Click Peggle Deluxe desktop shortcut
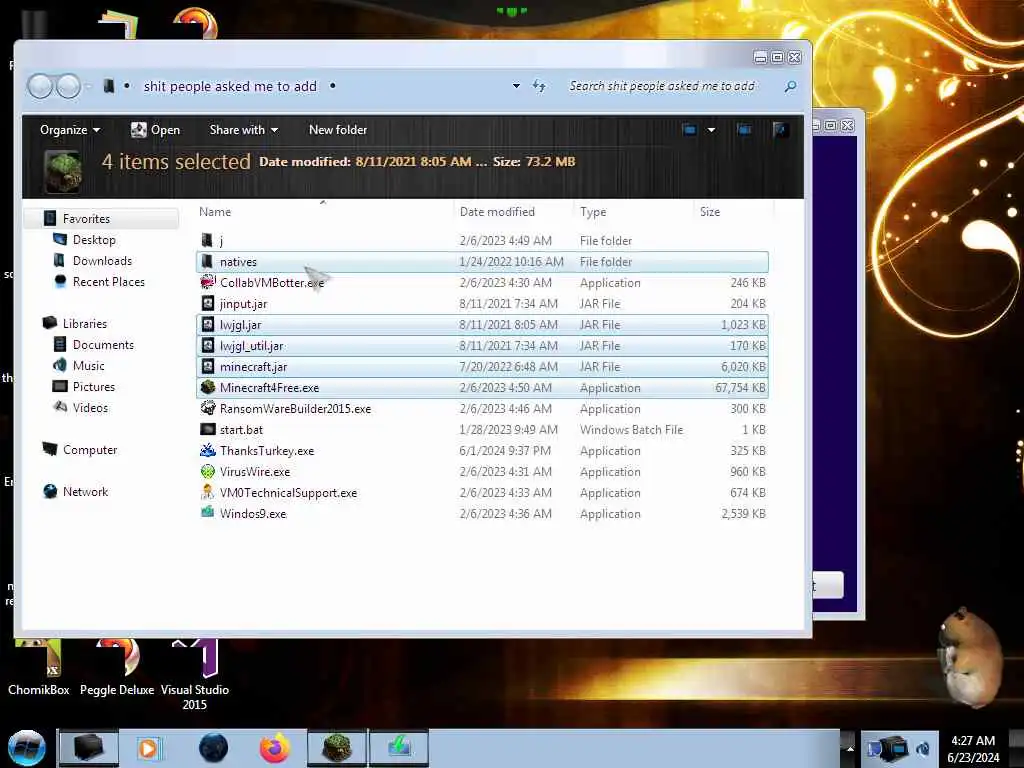The image size is (1024, 768). coord(117,669)
